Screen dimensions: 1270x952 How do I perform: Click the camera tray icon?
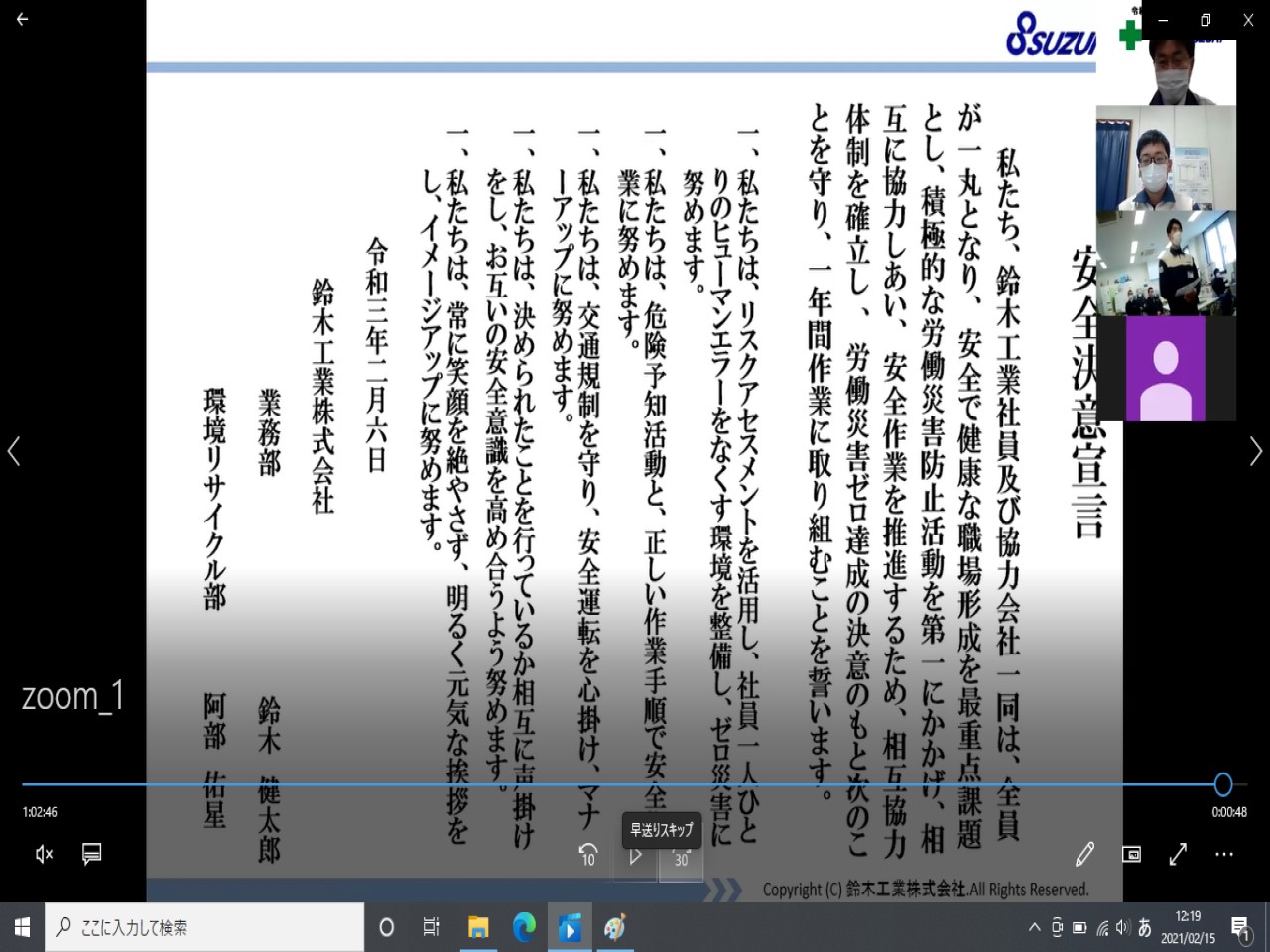1057,927
